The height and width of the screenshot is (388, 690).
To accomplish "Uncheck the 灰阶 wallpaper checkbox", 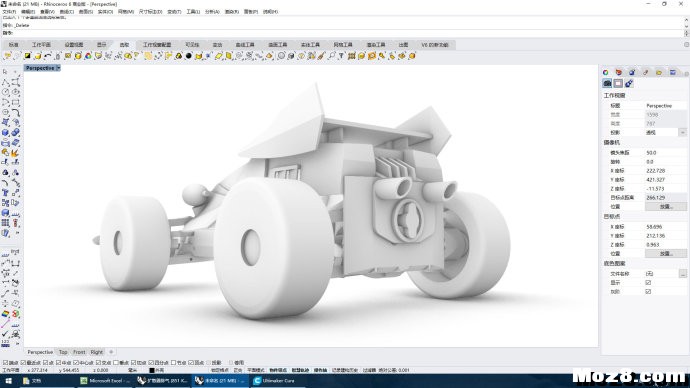I will click(x=648, y=292).
